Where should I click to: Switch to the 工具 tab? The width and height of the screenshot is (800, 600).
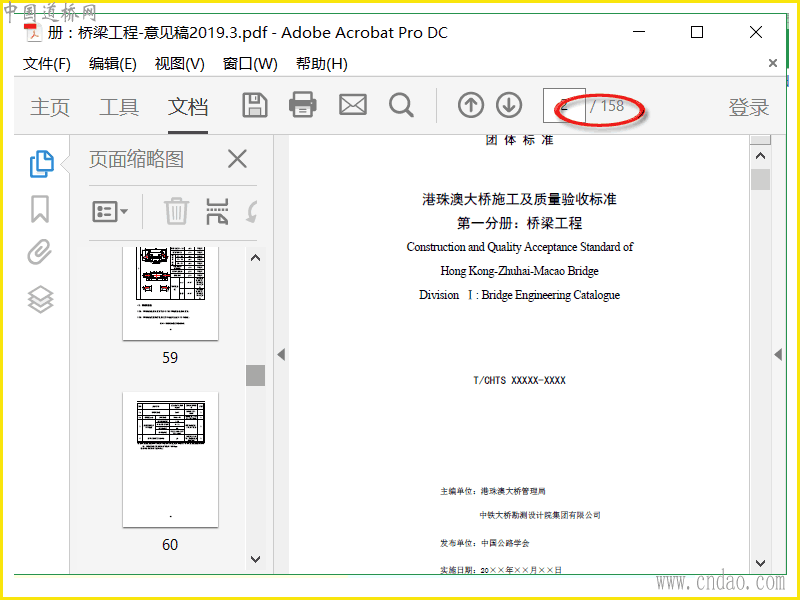tap(119, 107)
